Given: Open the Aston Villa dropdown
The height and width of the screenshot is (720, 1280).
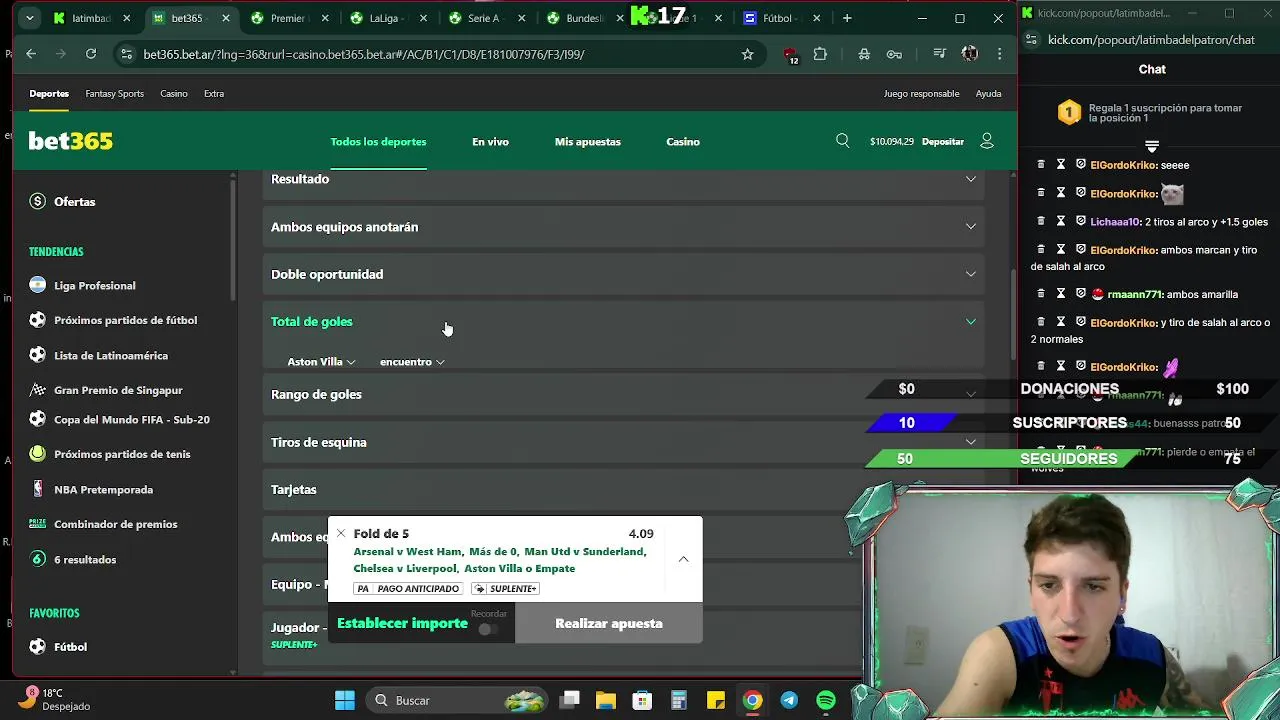Looking at the screenshot, I should click(x=321, y=362).
